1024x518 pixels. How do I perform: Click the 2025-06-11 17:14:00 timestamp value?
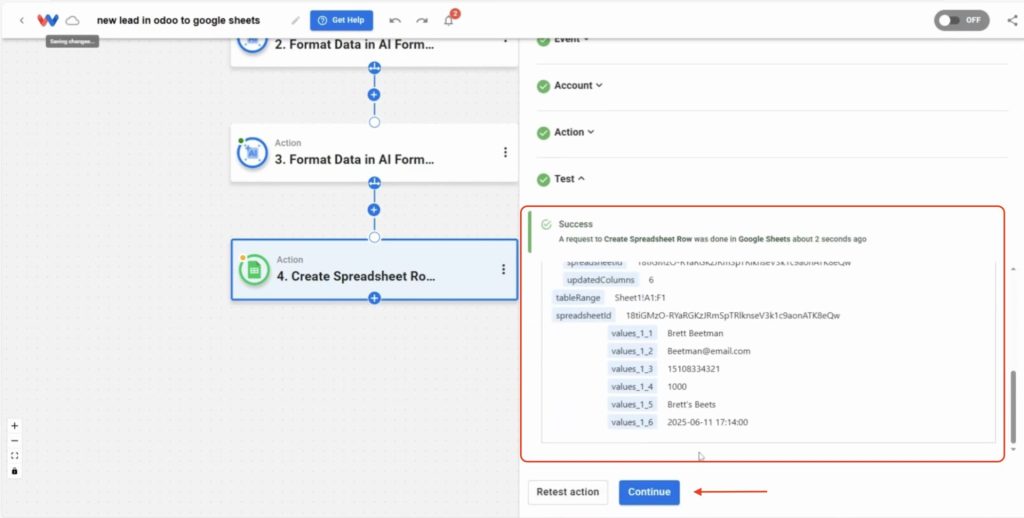[x=707, y=422]
